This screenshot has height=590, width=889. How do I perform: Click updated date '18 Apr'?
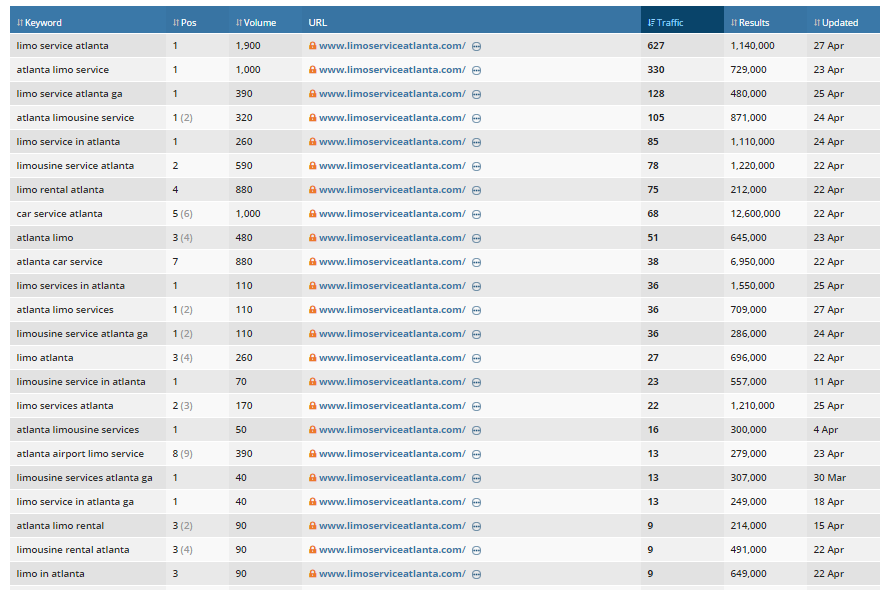click(x=829, y=502)
